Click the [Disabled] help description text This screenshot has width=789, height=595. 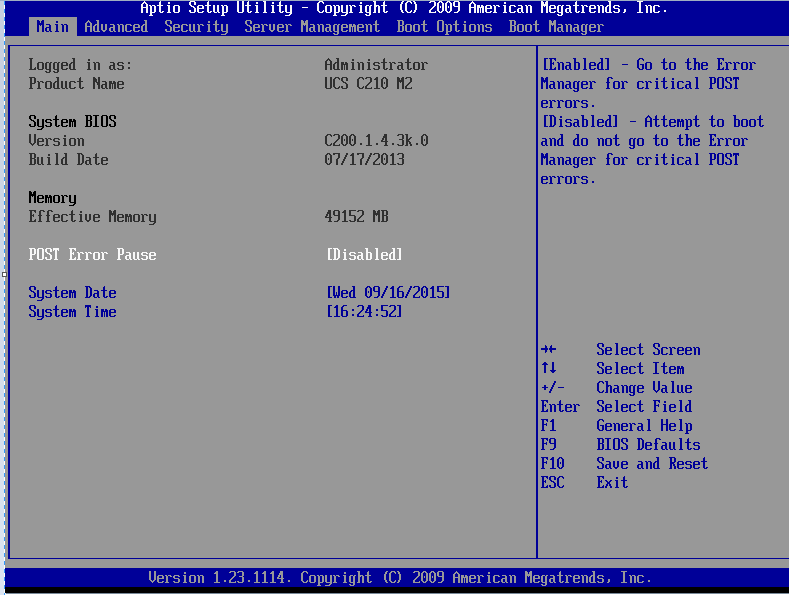coord(652,150)
